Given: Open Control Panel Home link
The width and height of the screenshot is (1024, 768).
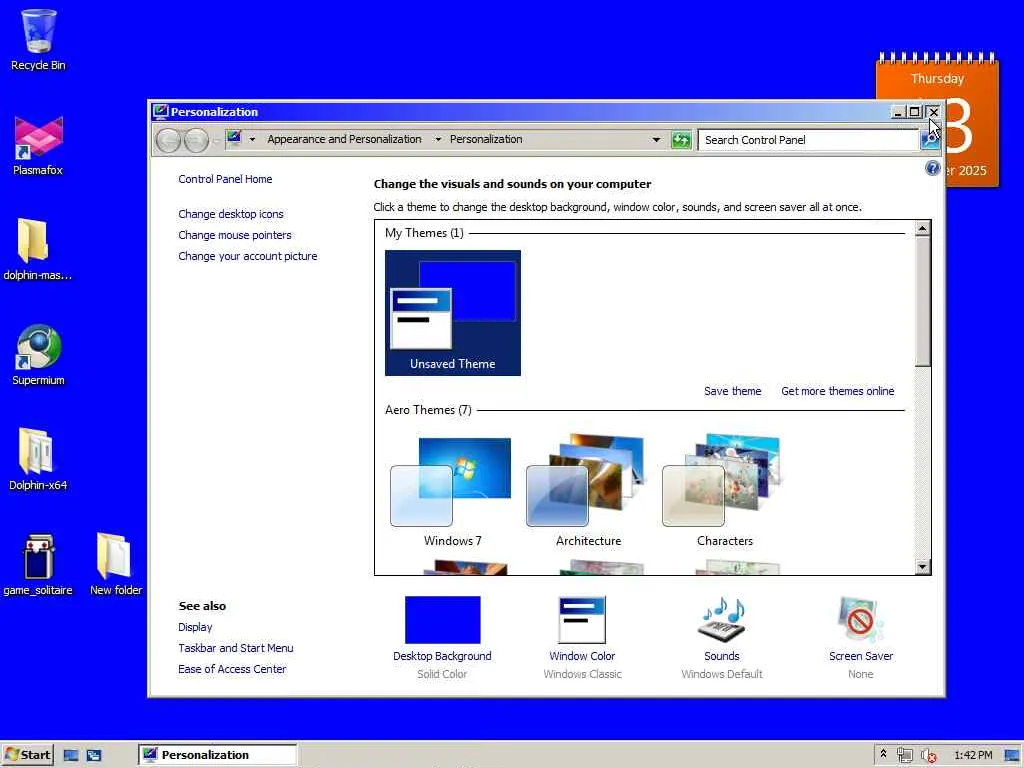Looking at the screenshot, I should [225, 179].
